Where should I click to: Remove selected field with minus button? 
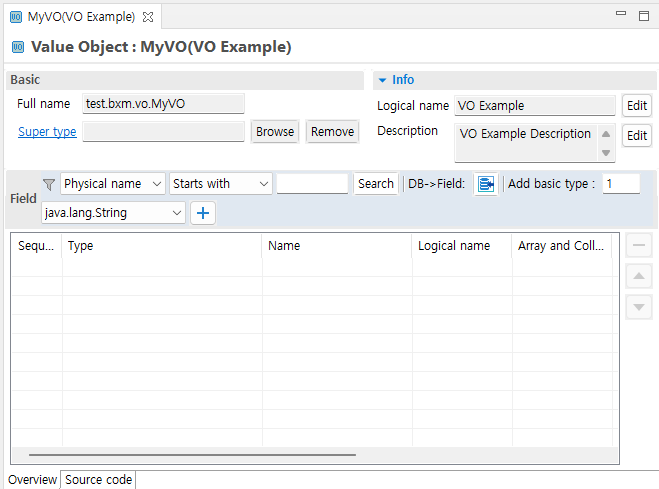click(639, 245)
